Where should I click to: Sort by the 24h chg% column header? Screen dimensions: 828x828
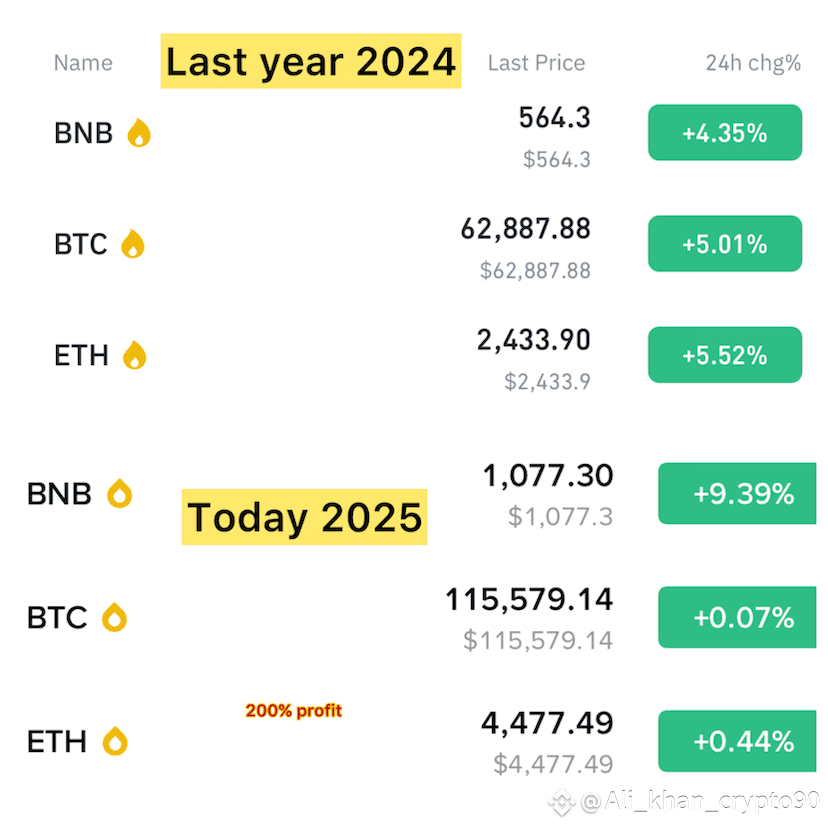[754, 63]
